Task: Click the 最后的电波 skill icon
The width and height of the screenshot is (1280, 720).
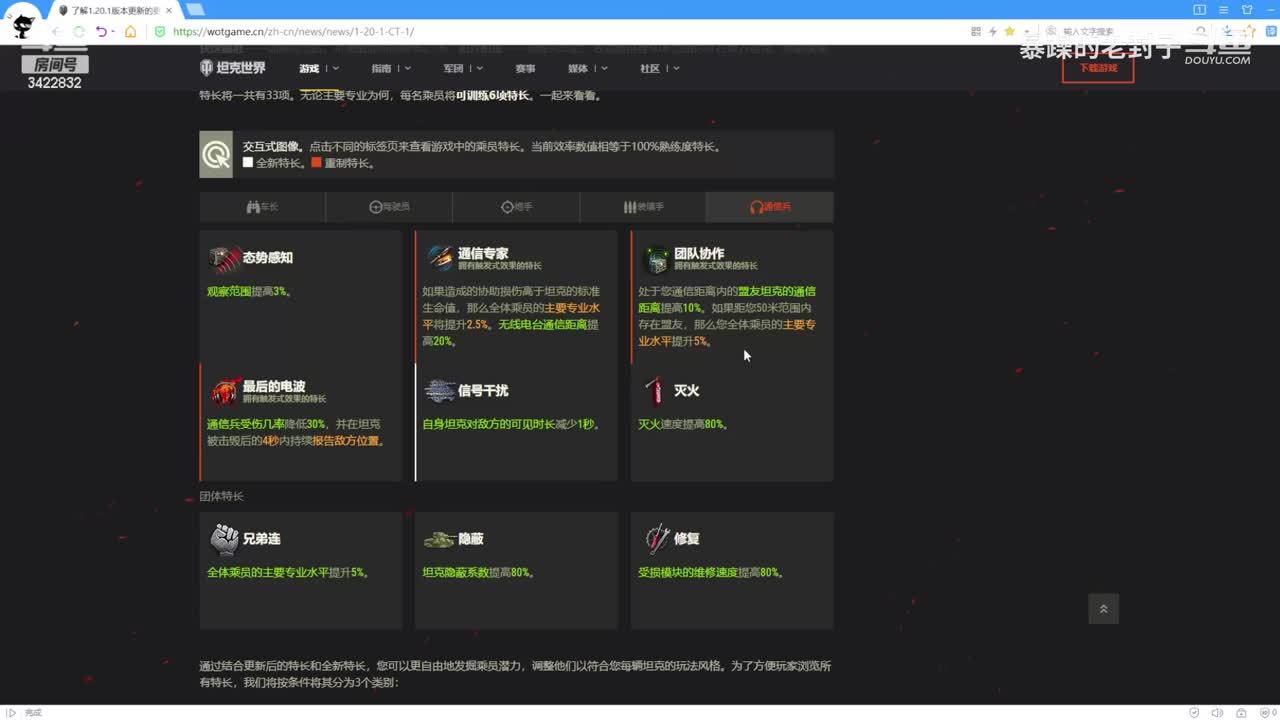Action: point(224,391)
